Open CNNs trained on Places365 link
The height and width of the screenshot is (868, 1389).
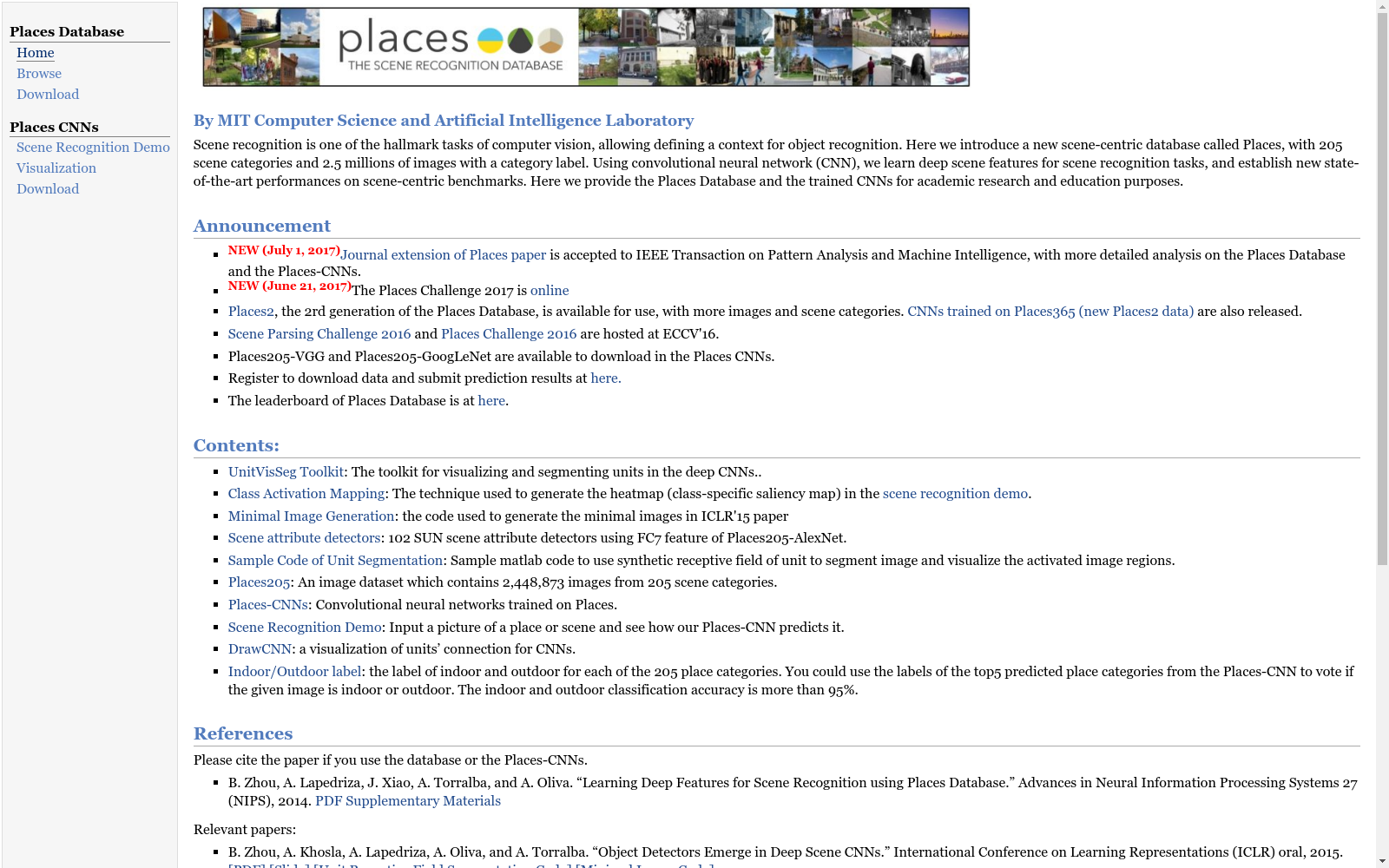(1050, 312)
